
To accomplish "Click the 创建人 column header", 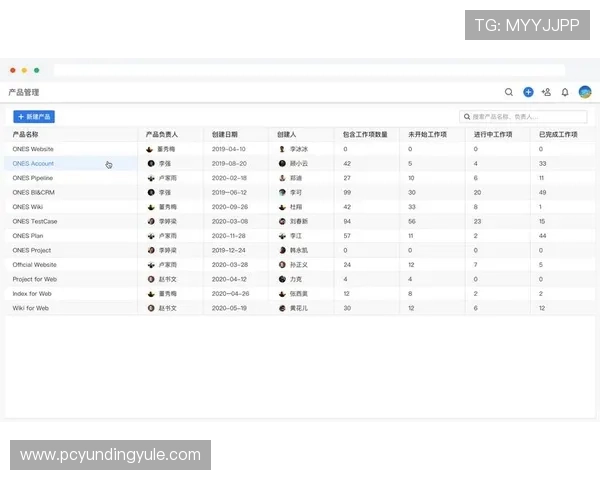I will (x=287, y=134).
